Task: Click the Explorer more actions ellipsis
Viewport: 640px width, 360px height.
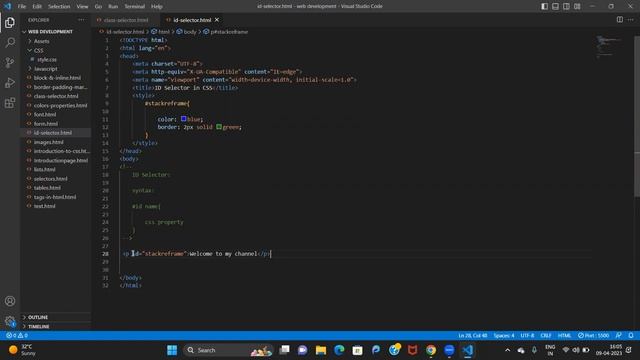Action: click(81, 20)
